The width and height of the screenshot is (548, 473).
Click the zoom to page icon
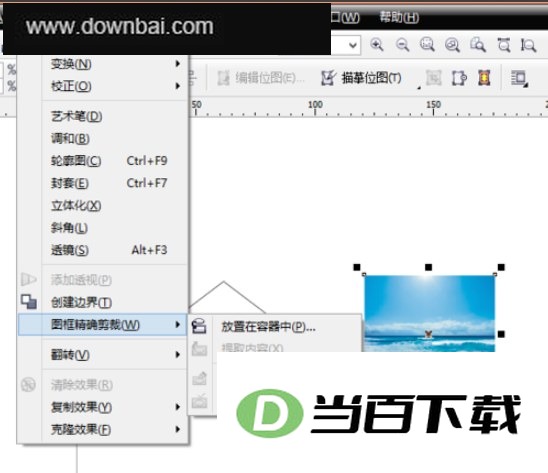click(478, 45)
